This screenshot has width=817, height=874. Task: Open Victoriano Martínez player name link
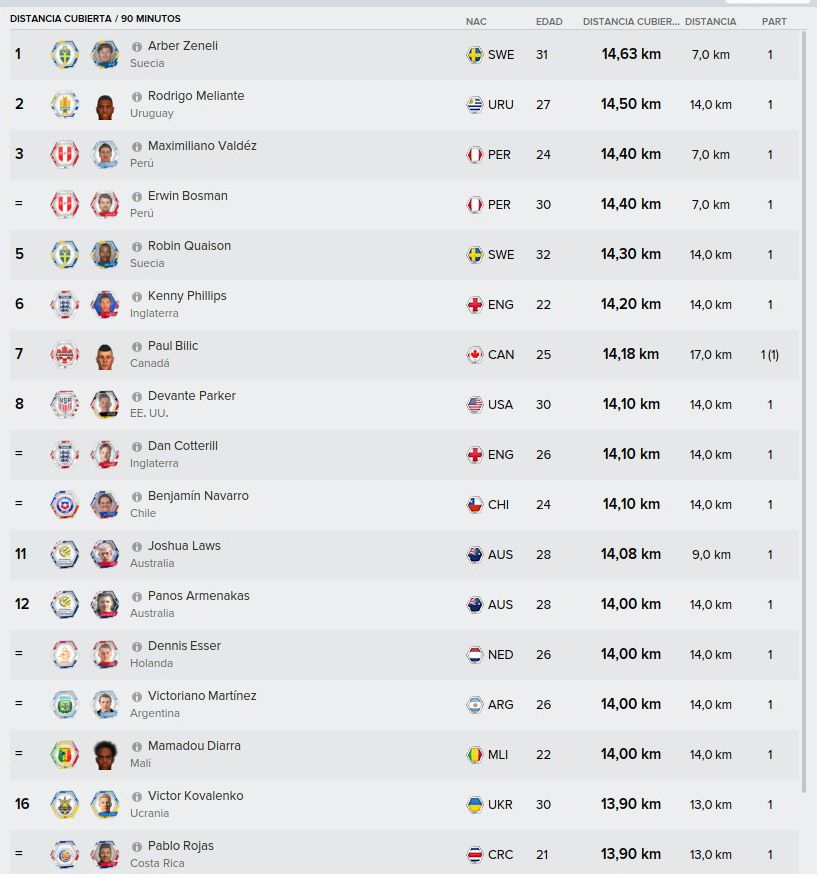coord(202,696)
